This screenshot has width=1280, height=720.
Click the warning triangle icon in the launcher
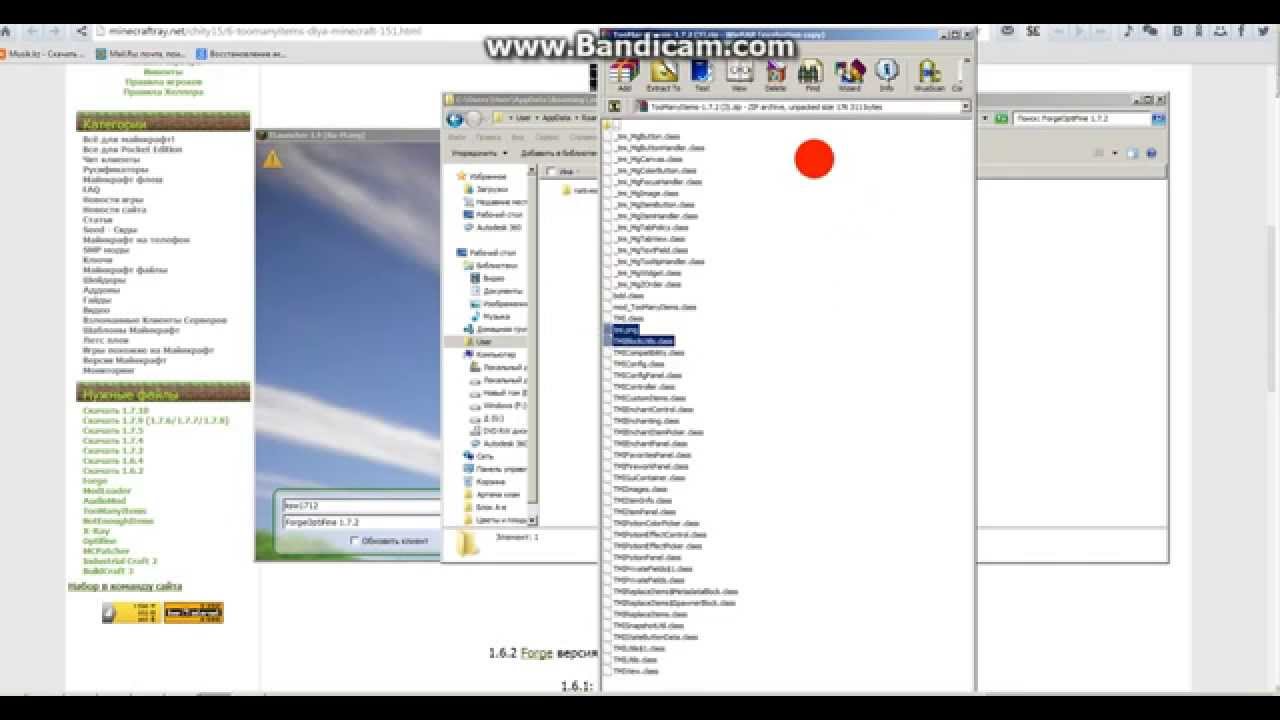[x=272, y=159]
